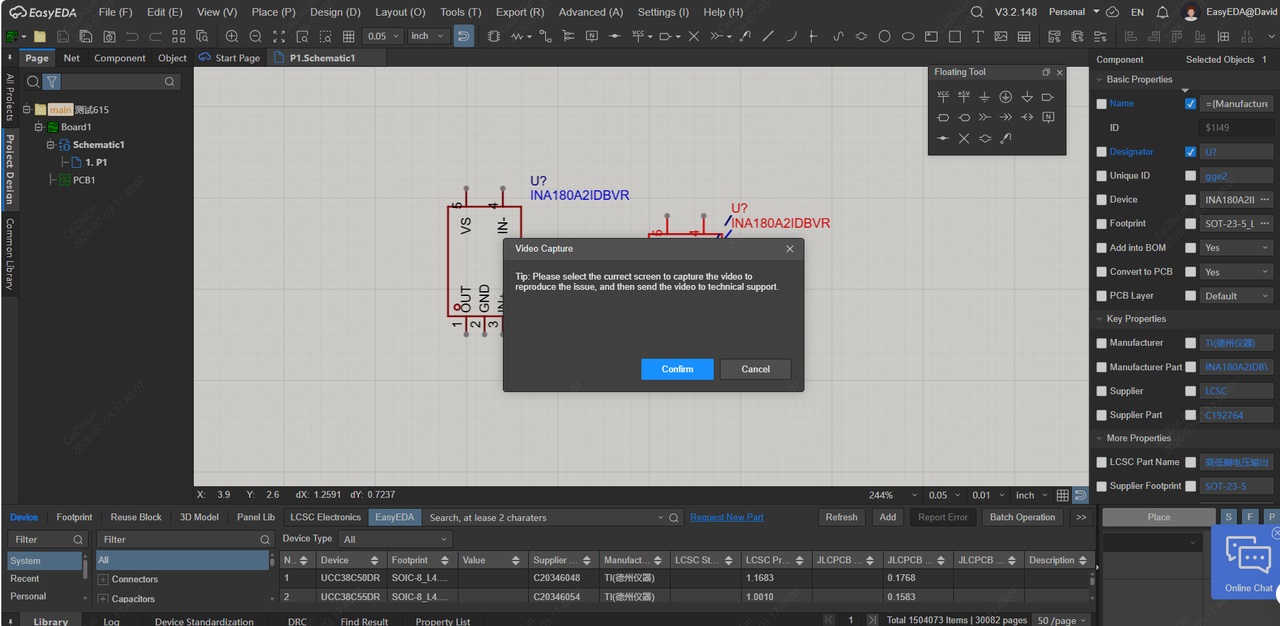Click the place component chip icon
Screen dimensions: 1280x626
(x=494, y=36)
